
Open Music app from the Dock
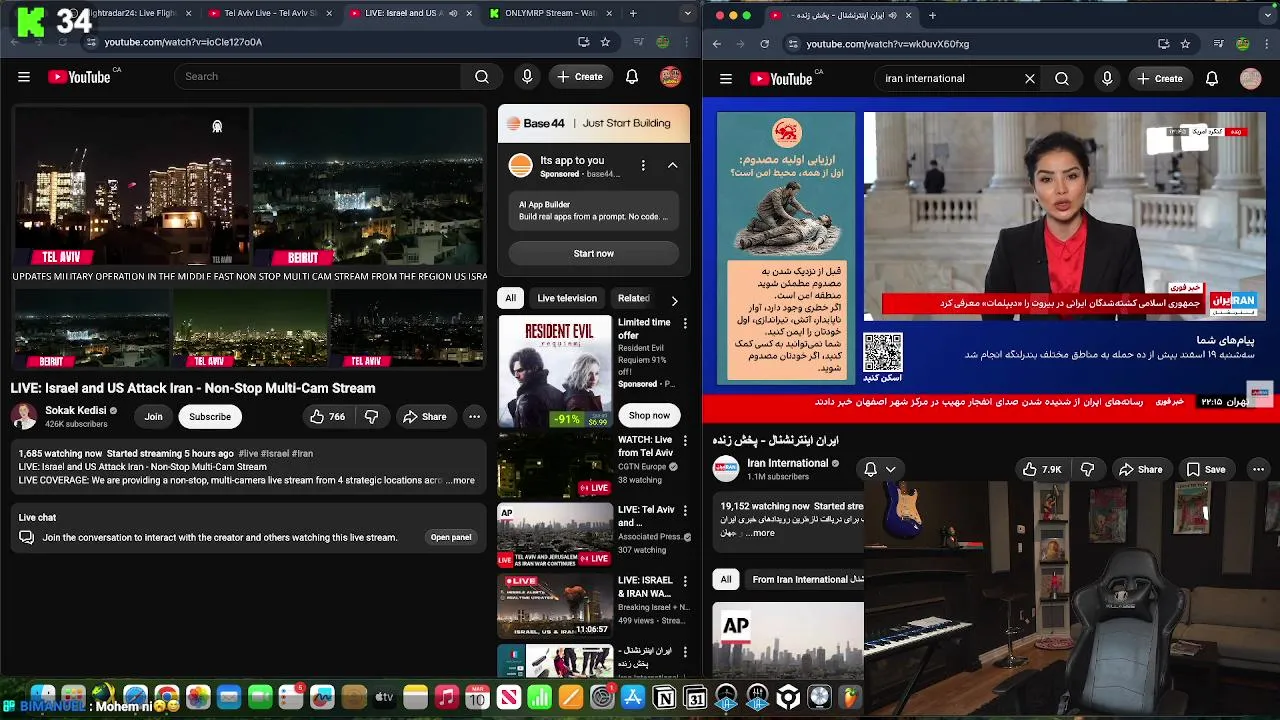point(446,697)
